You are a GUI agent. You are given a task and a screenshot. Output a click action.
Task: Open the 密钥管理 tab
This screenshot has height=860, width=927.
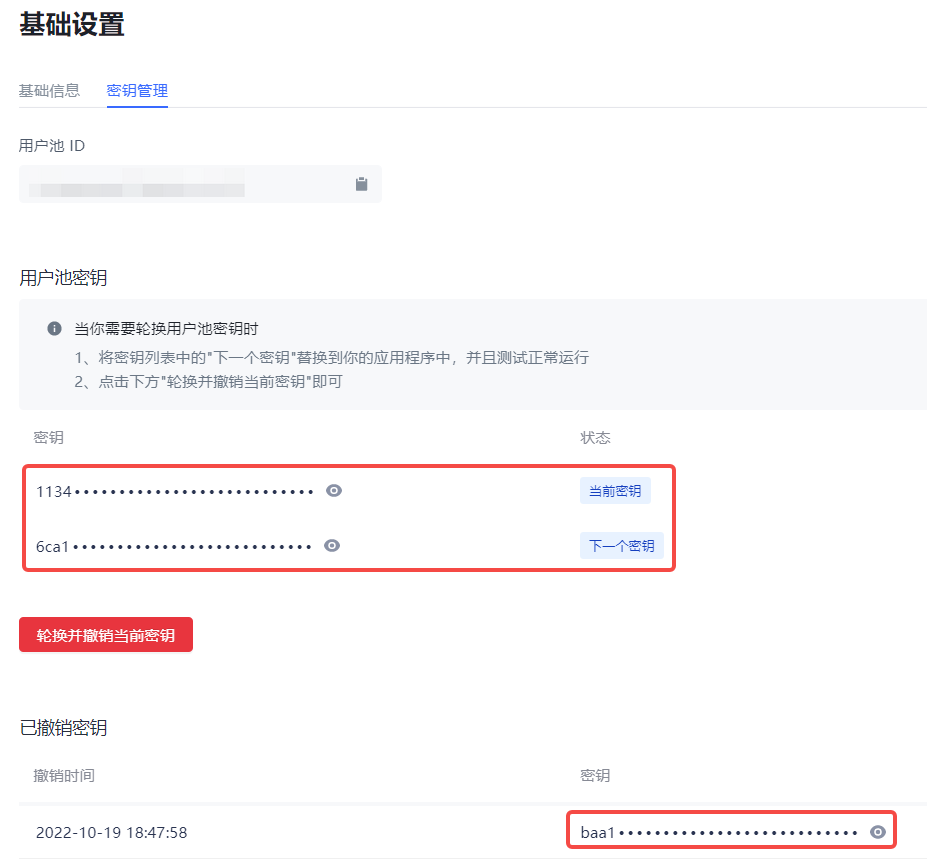pyautogui.click(x=137, y=90)
